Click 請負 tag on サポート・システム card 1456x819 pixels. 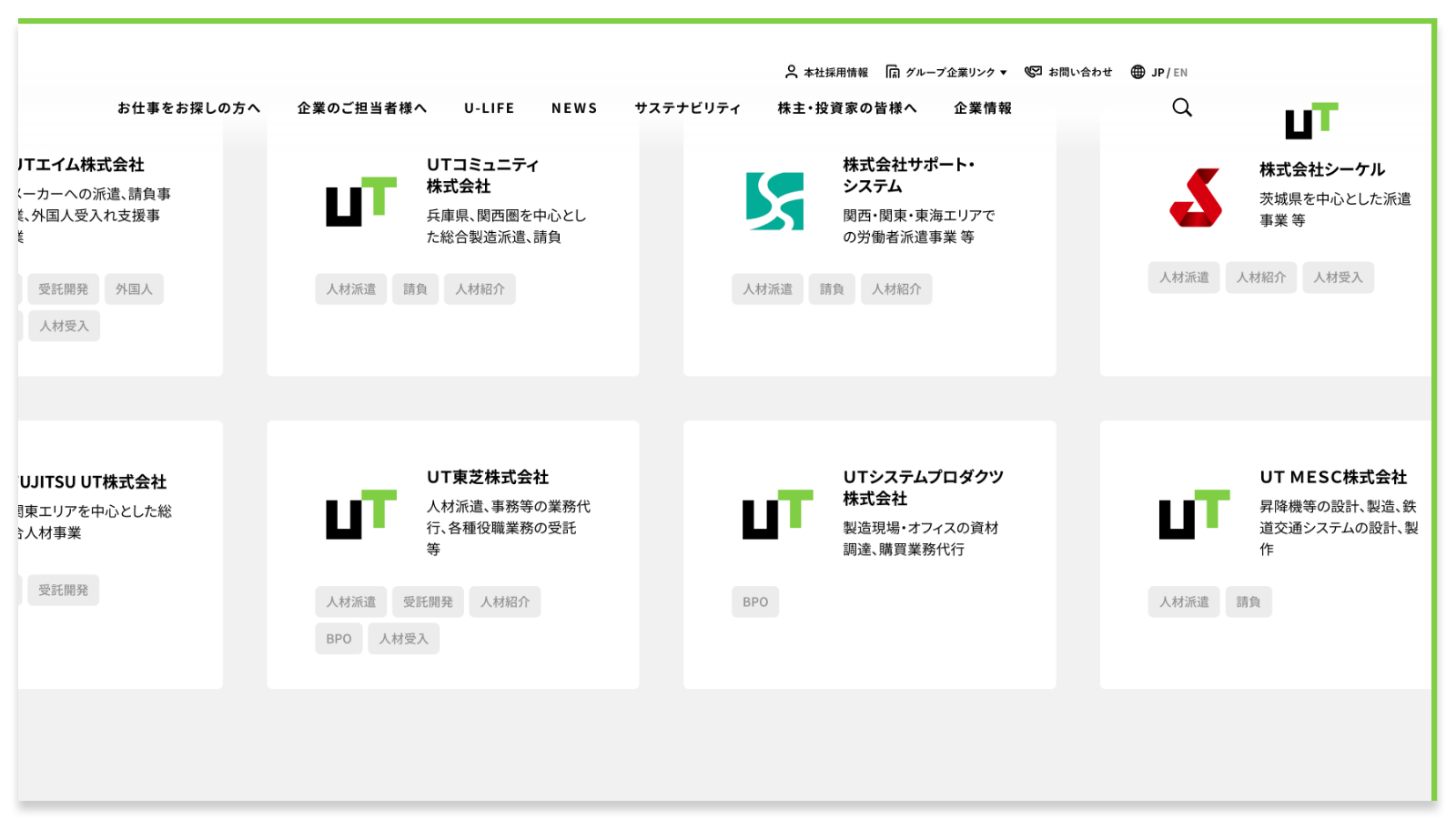click(x=832, y=288)
